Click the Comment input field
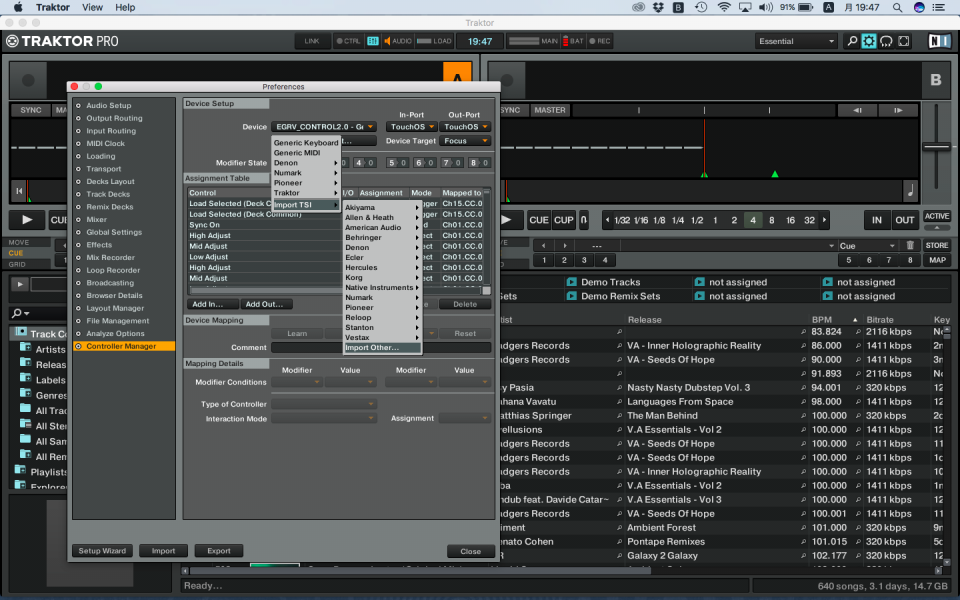 point(381,348)
